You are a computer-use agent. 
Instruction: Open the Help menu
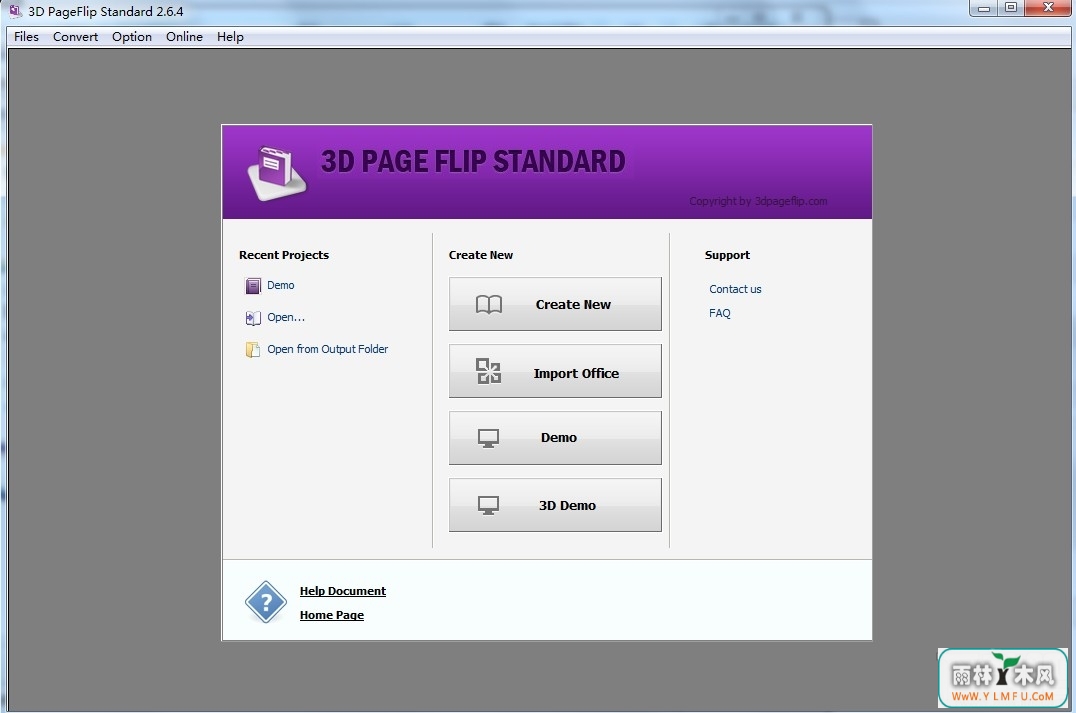230,36
